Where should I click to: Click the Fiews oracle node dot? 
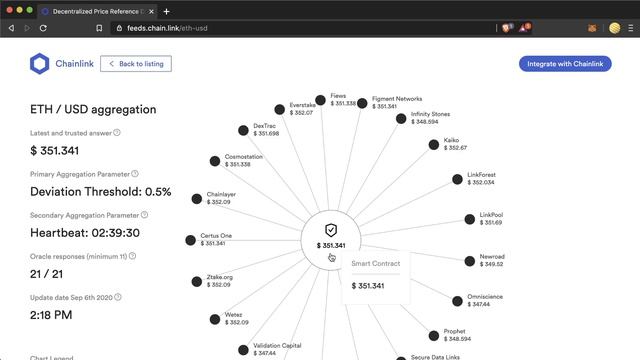(x=320, y=100)
